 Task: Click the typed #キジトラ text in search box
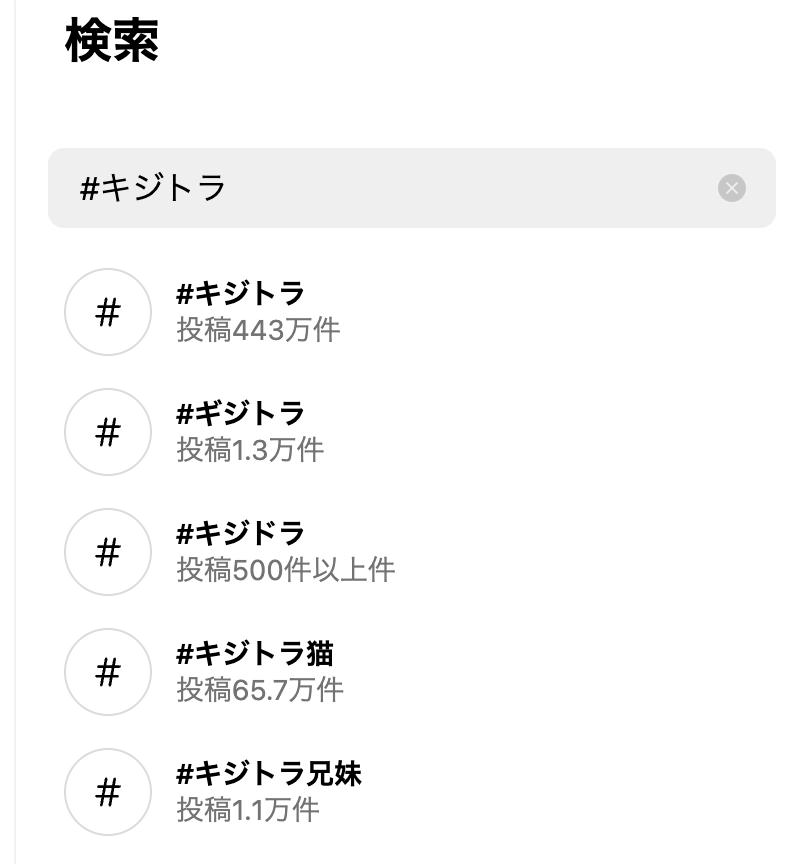[153, 188]
